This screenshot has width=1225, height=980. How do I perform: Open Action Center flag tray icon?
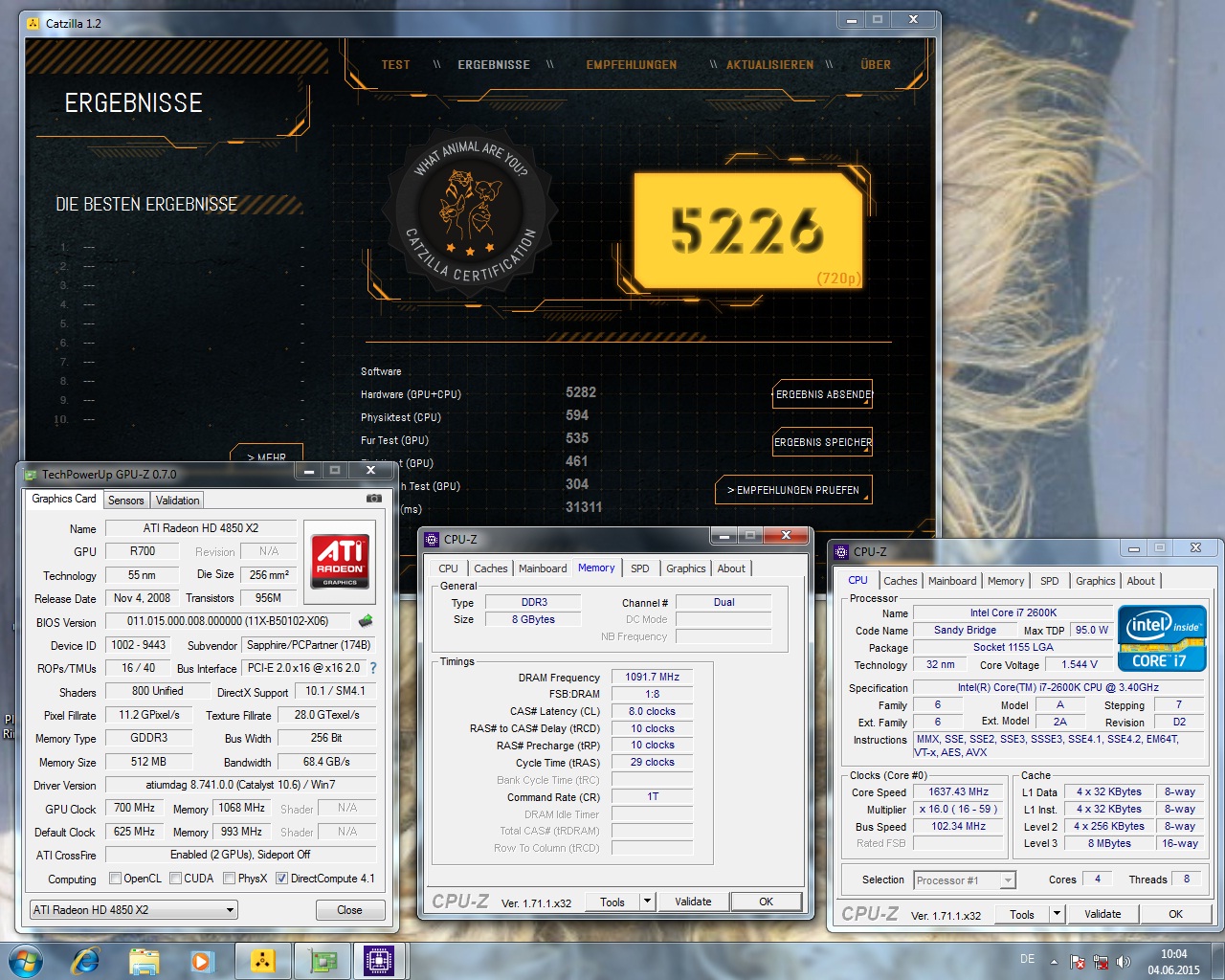pos(1078,962)
